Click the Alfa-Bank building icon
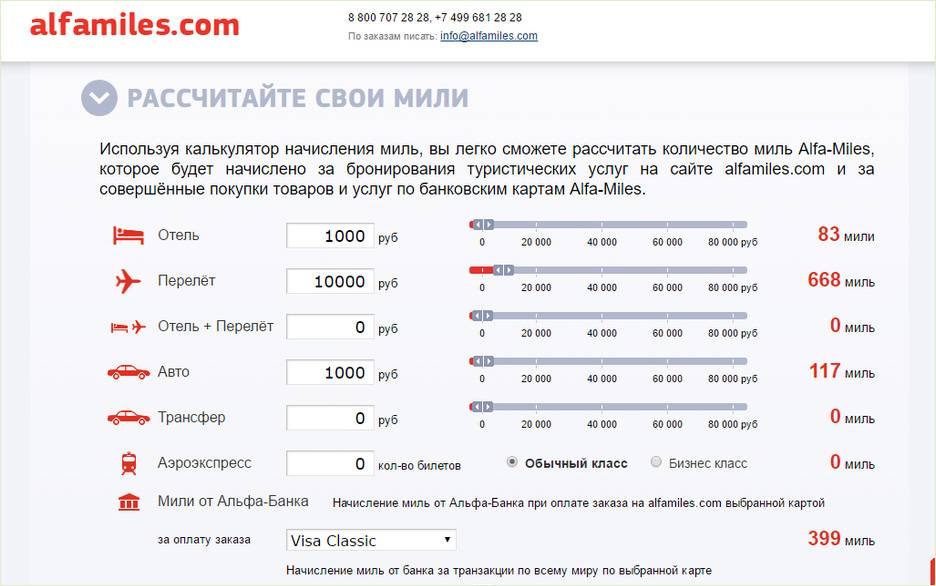 click(x=128, y=502)
